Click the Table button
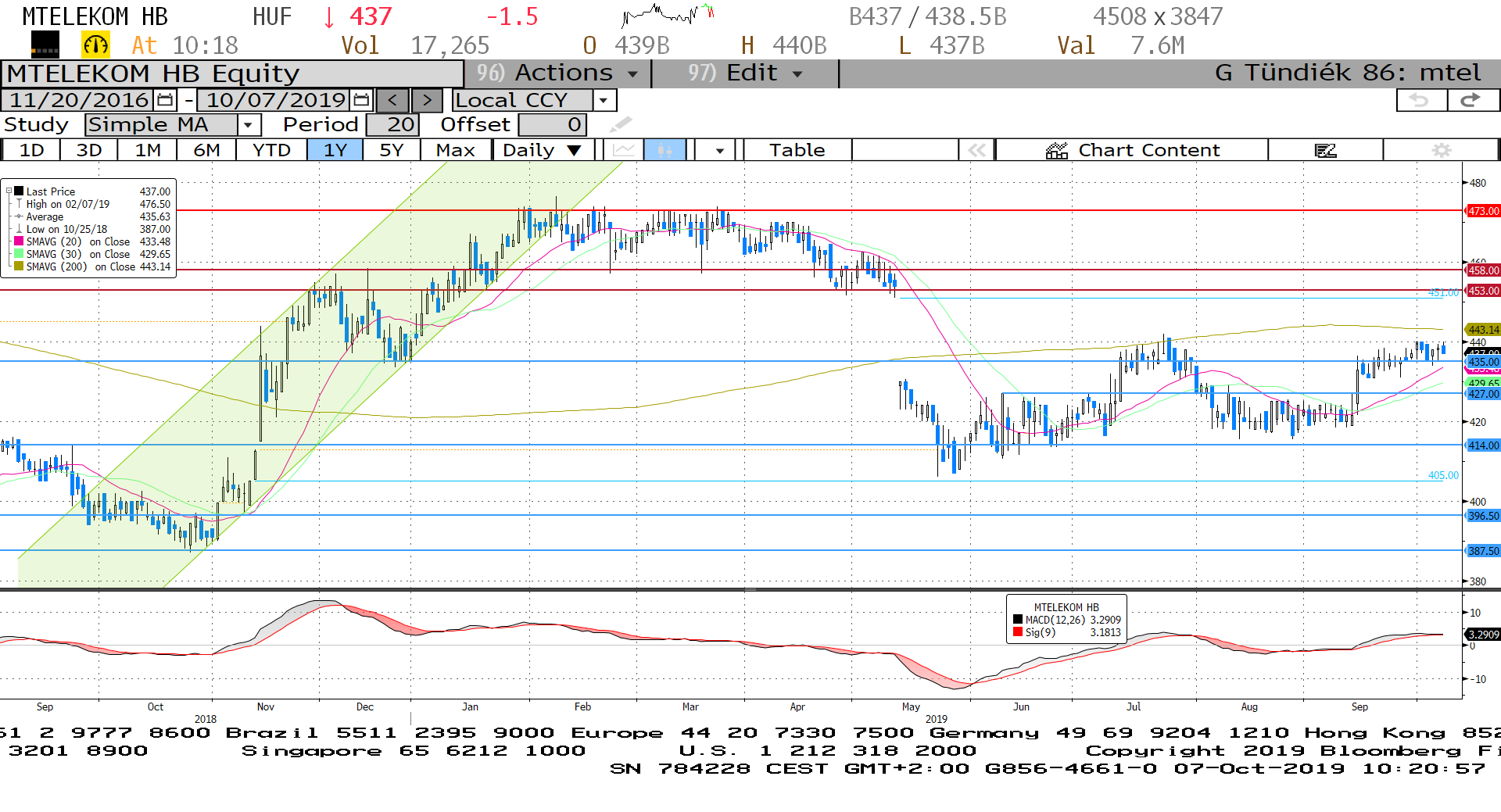 (x=797, y=150)
